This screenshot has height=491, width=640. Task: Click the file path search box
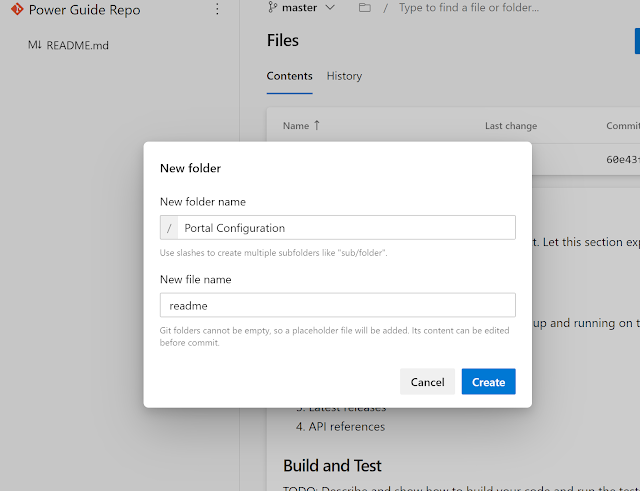470,8
